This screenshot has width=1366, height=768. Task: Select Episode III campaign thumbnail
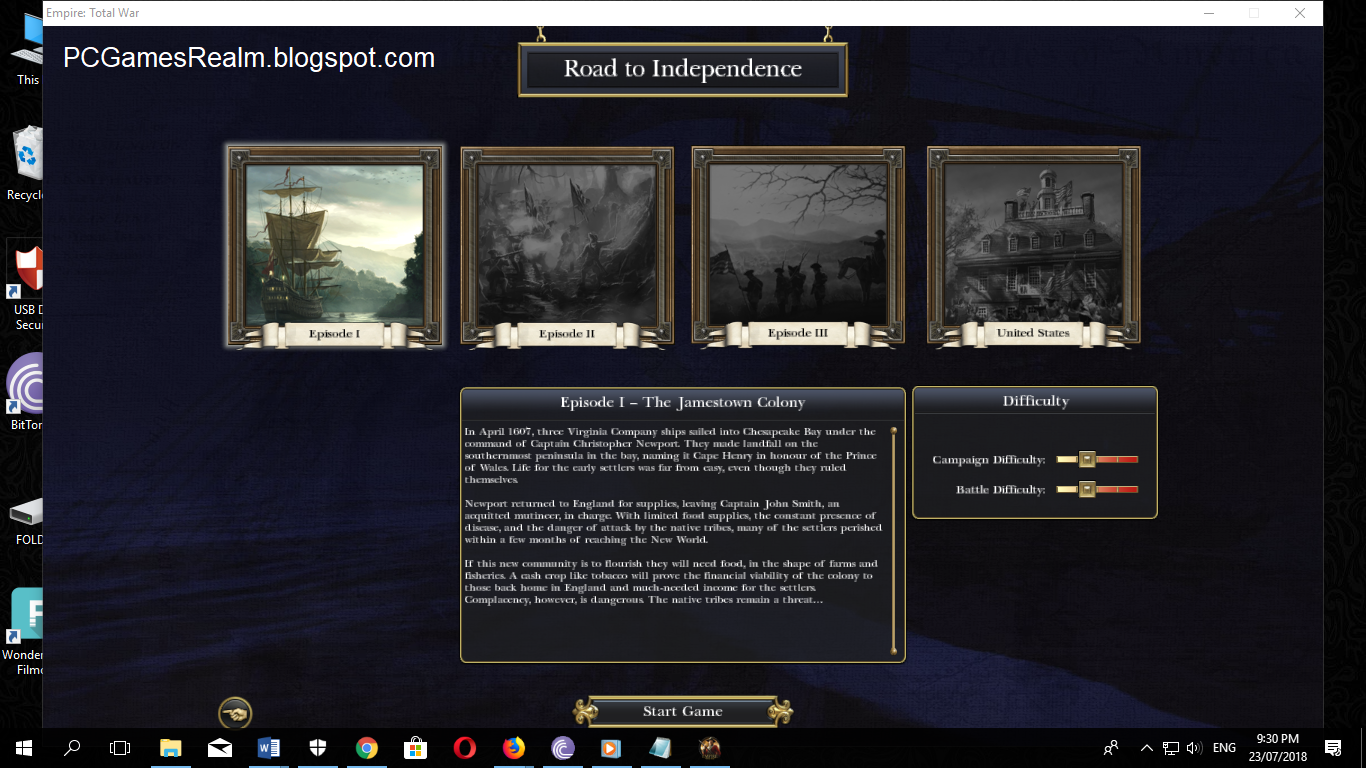(x=798, y=246)
